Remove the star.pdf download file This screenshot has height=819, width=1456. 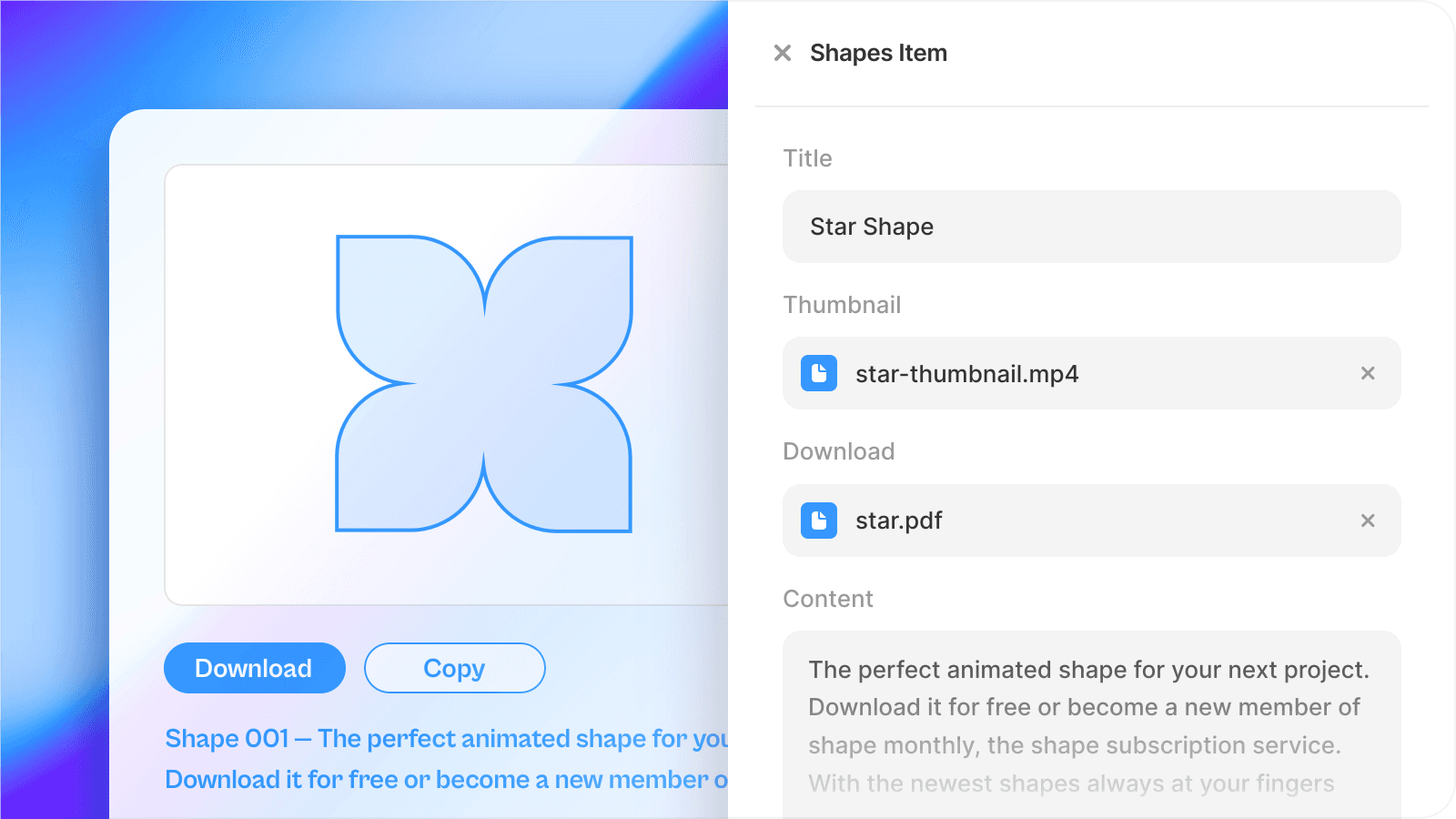(x=1368, y=521)
